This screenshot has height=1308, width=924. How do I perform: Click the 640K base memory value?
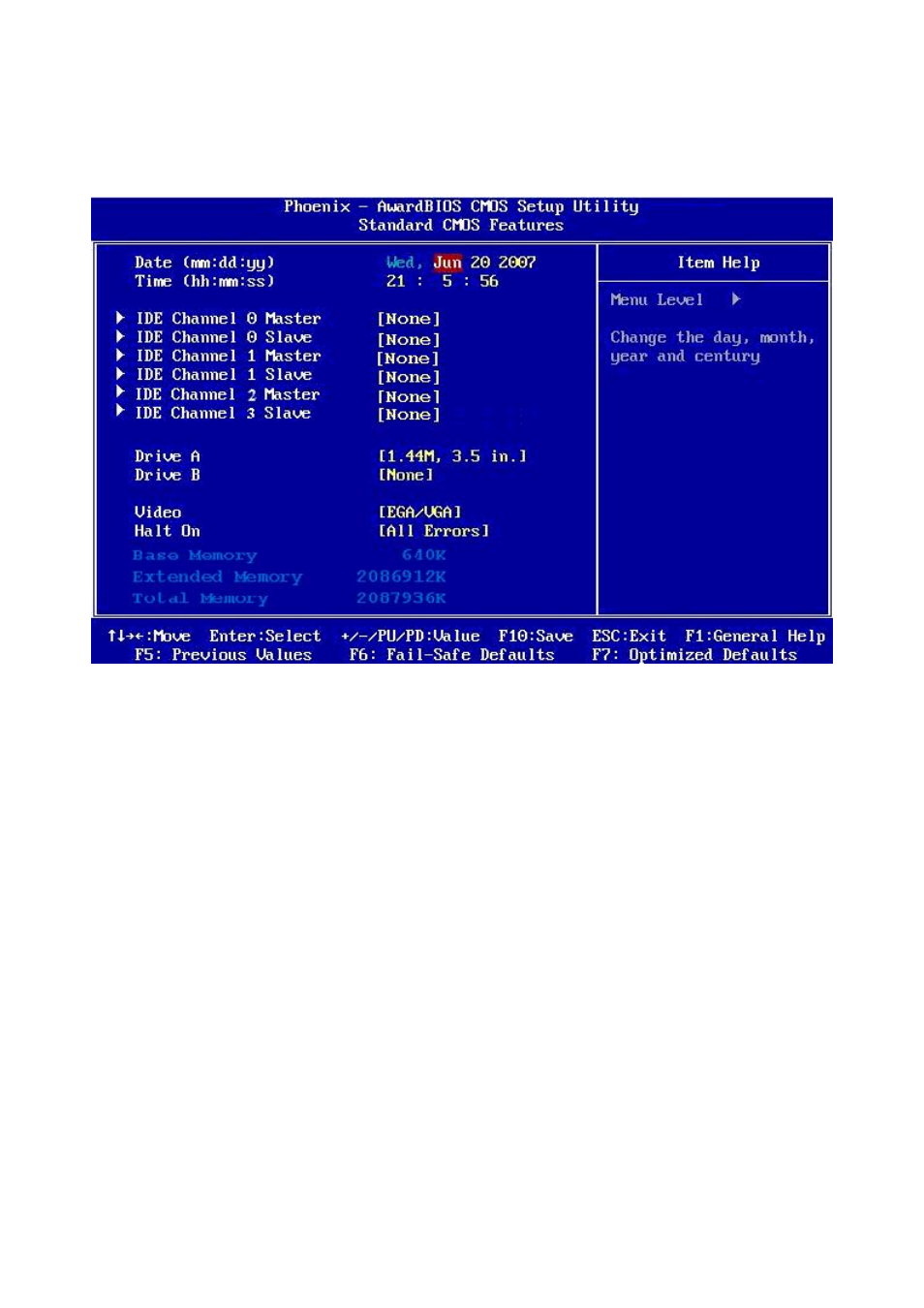(x=424, y=555)
